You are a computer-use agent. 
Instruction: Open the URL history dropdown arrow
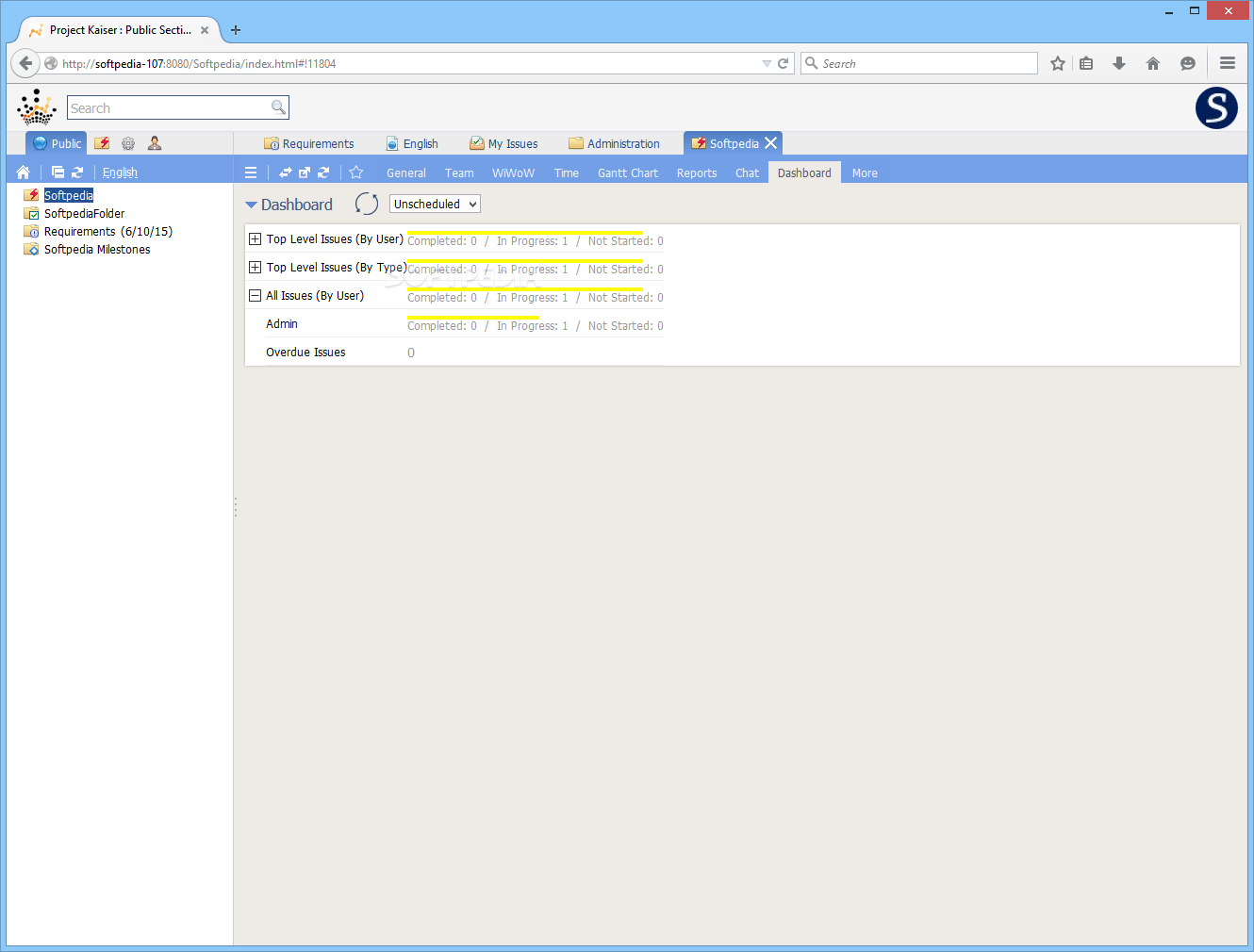click(767, 63)
